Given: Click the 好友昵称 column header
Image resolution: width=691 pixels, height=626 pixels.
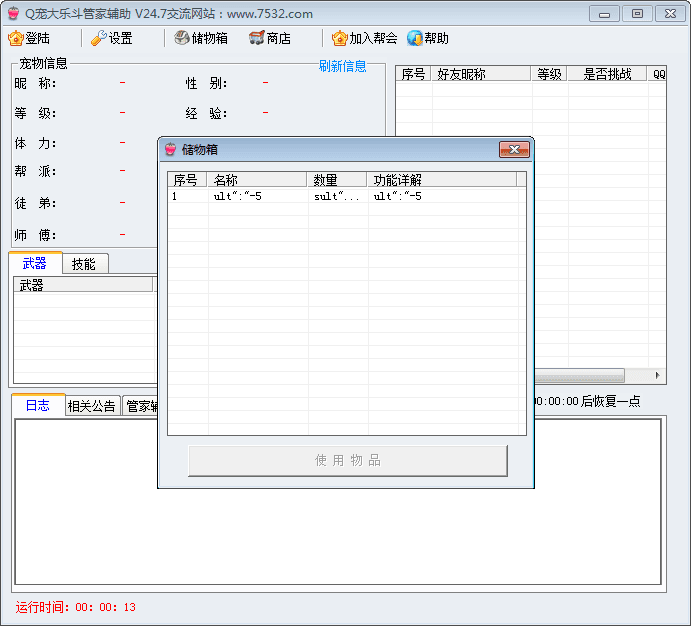Looking at the screenshot, I should click(x=480, y=74).
